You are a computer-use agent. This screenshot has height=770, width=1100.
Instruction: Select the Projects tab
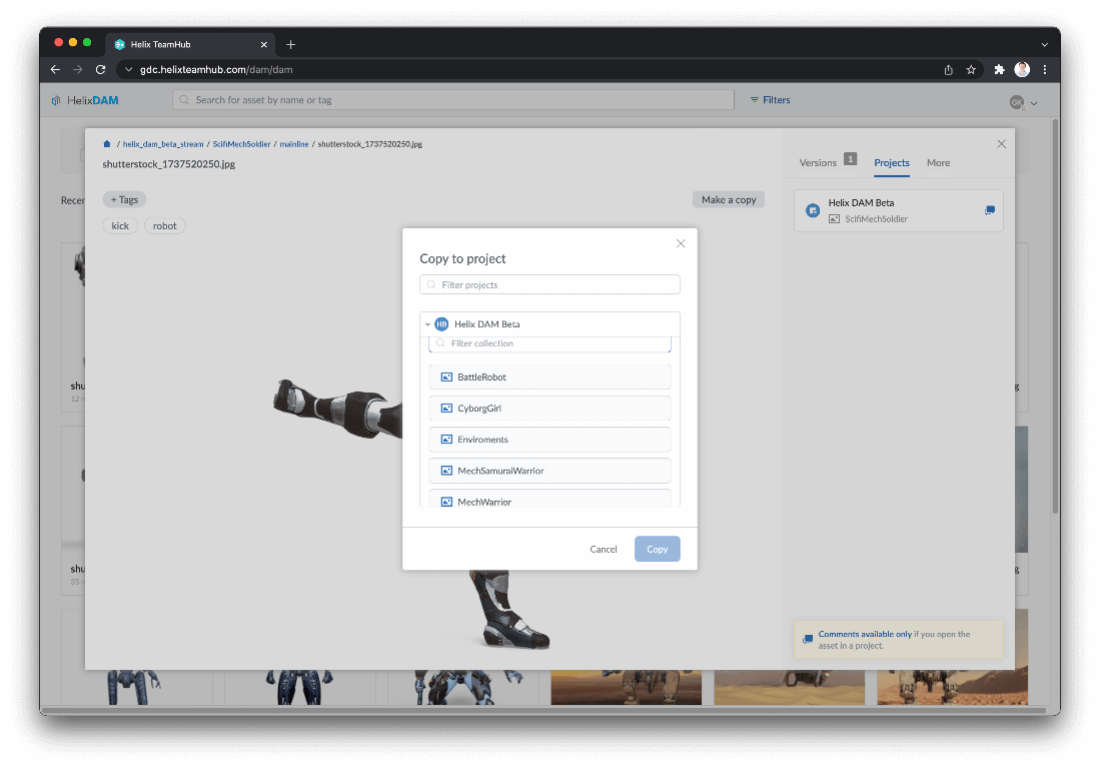point(892,162)
